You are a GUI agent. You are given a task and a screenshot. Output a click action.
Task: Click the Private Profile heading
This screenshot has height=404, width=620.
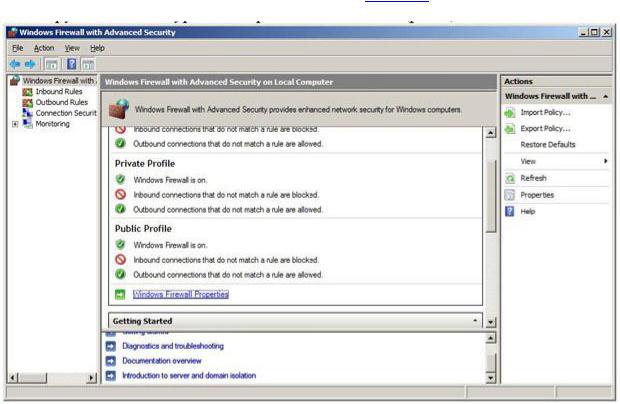[x=145, y=164]
